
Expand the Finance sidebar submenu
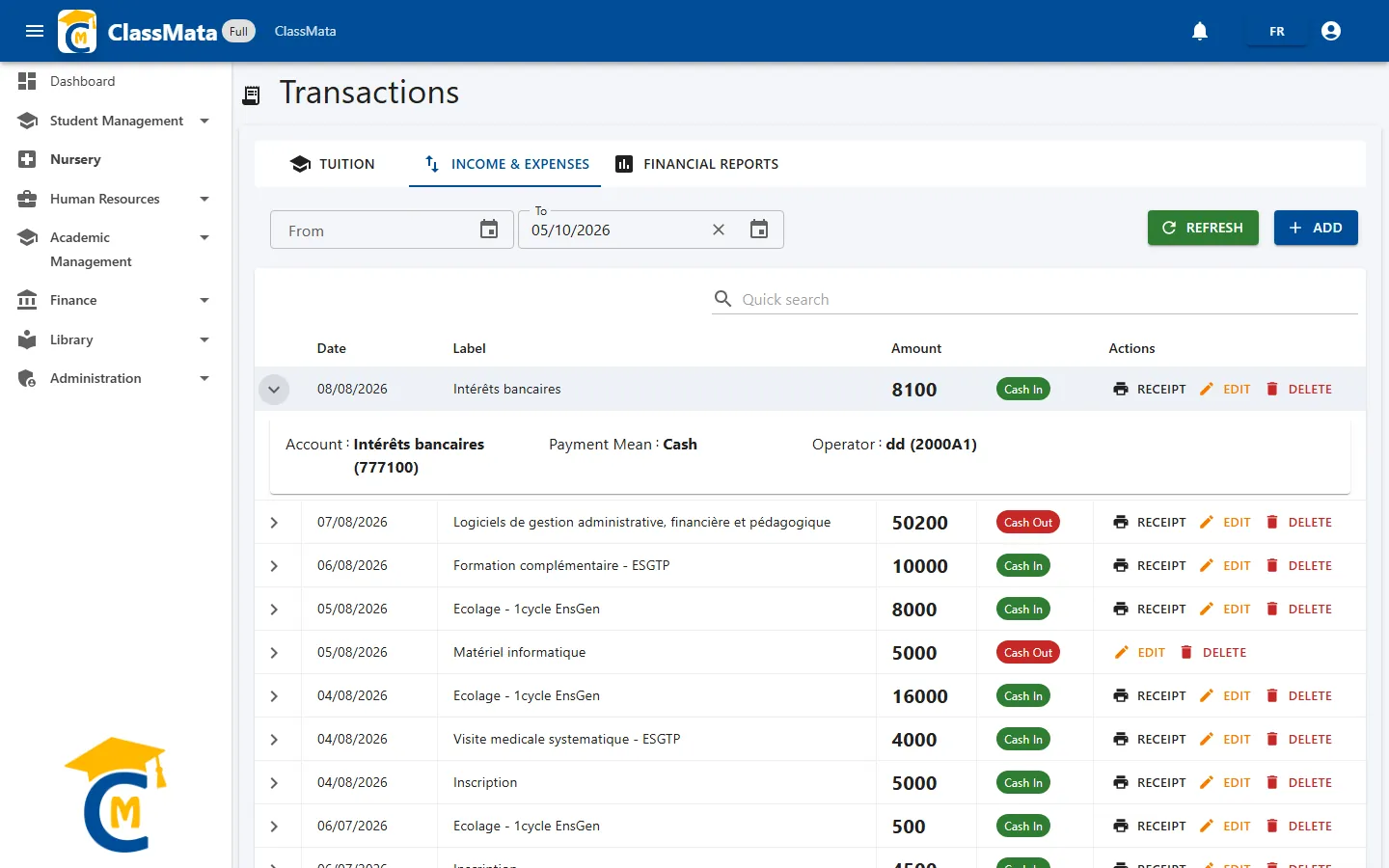tap(204, 300)
